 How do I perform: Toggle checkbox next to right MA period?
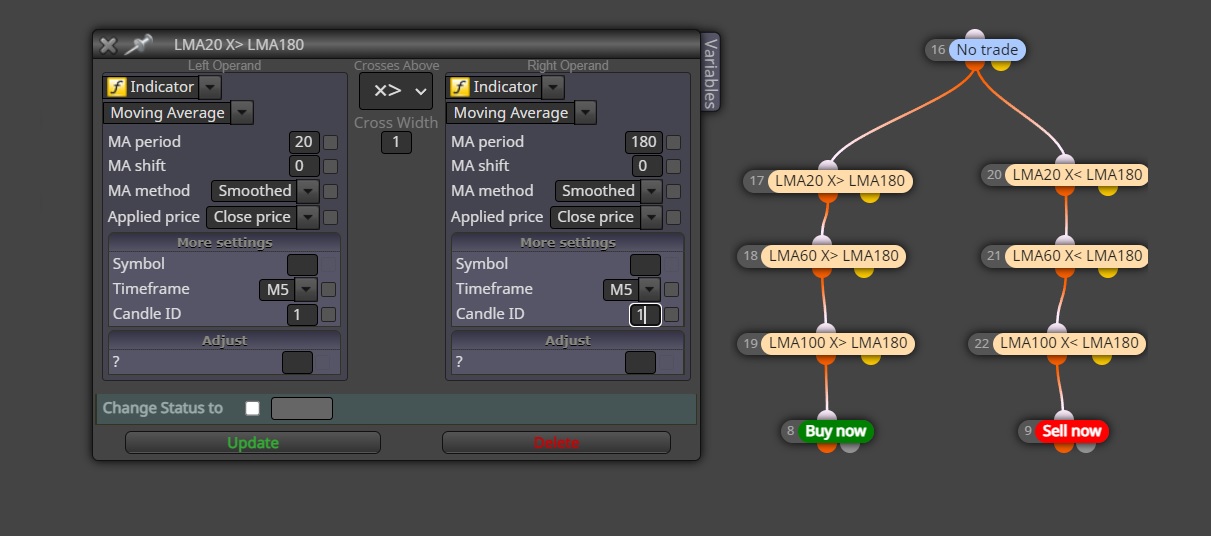pyautogui.click(x=673, y=142)
